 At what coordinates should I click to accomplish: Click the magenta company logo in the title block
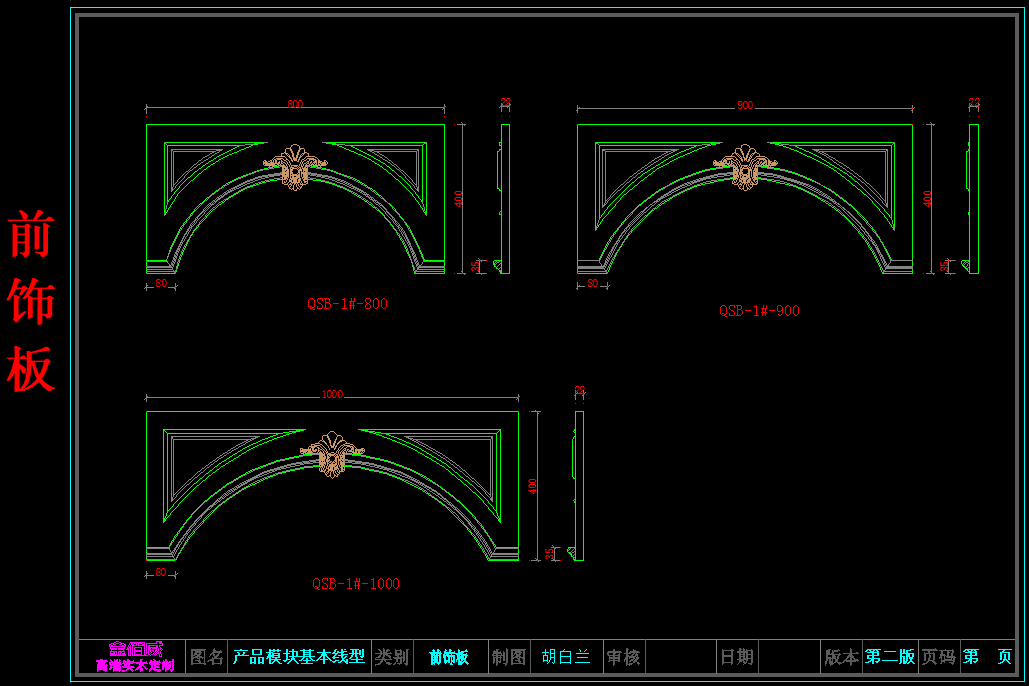pos(134,657)
